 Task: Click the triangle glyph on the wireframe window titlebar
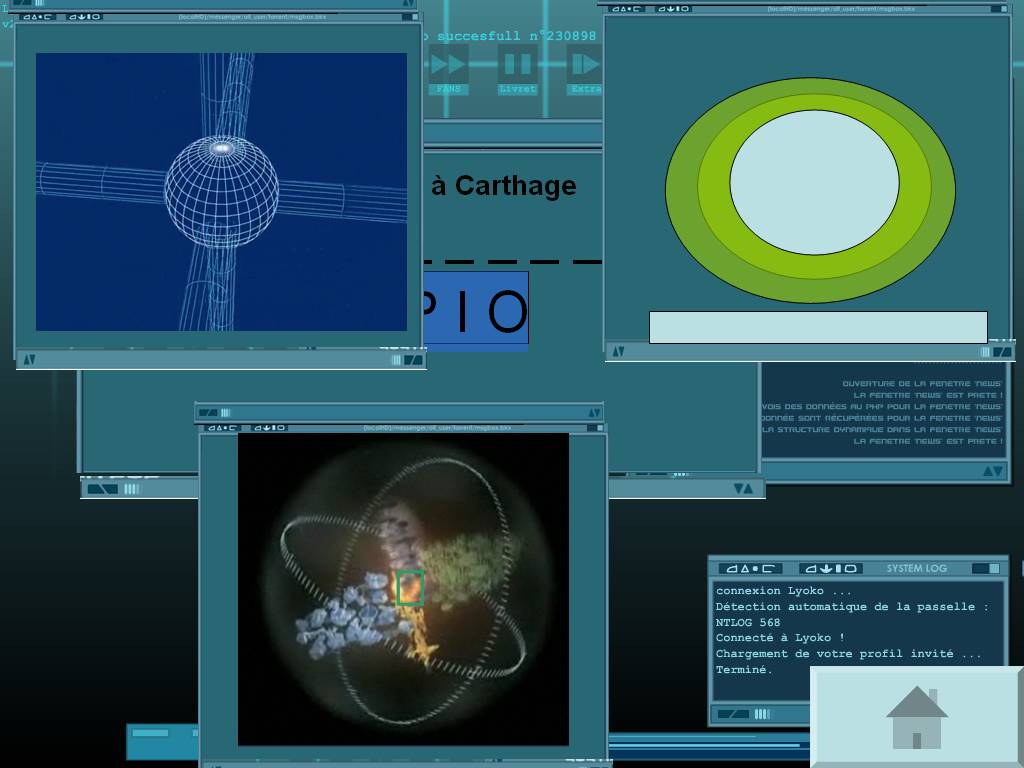pos(33,18)
